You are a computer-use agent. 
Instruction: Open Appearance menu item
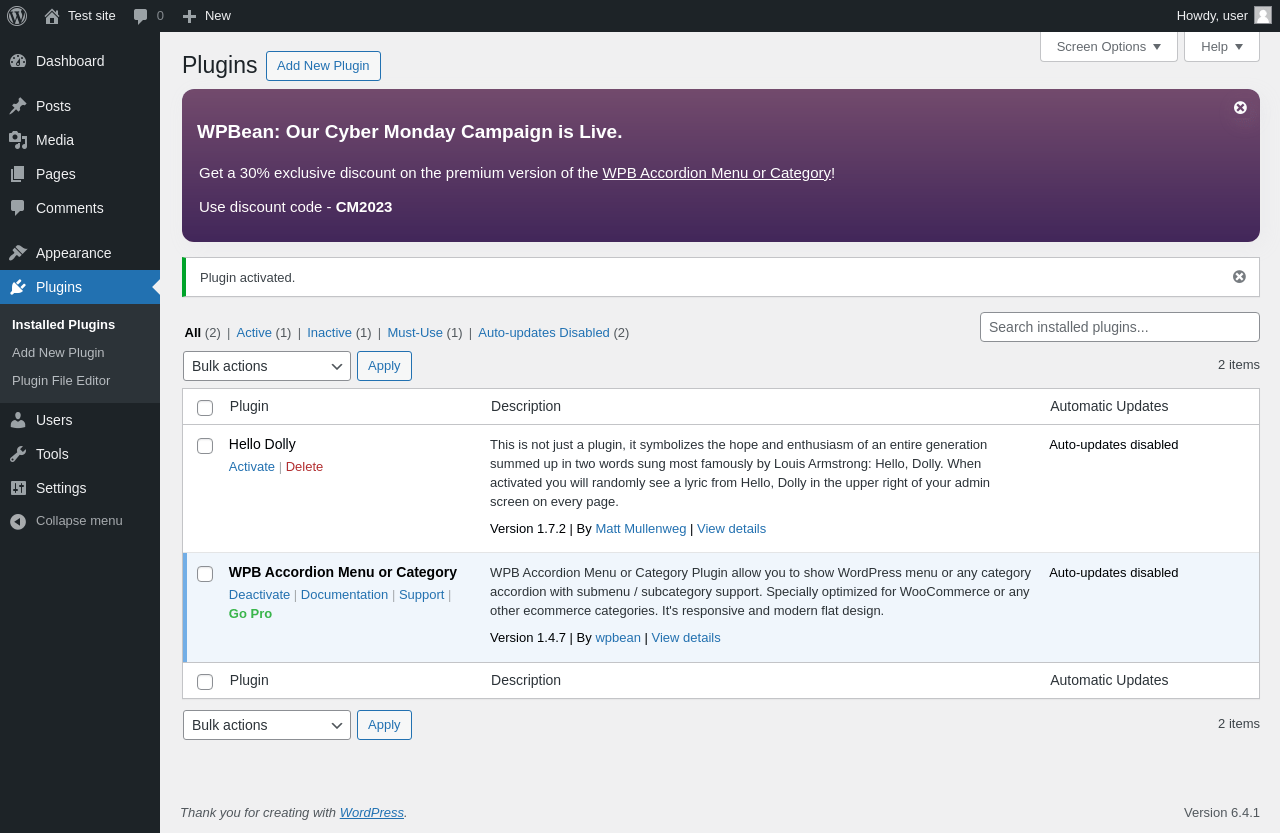pos(80,253)
